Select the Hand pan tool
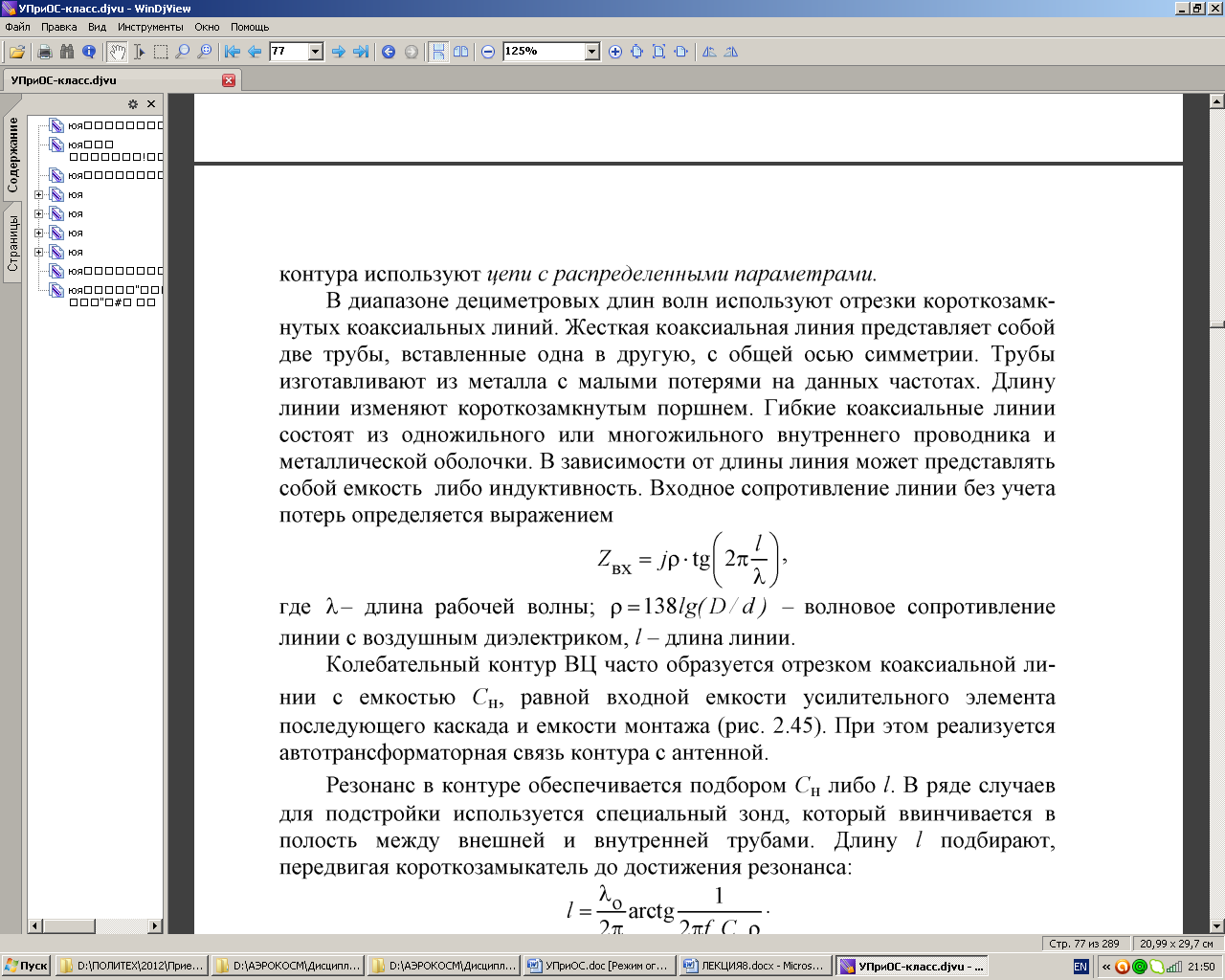 pyautogui.click(x=117, y=52)
